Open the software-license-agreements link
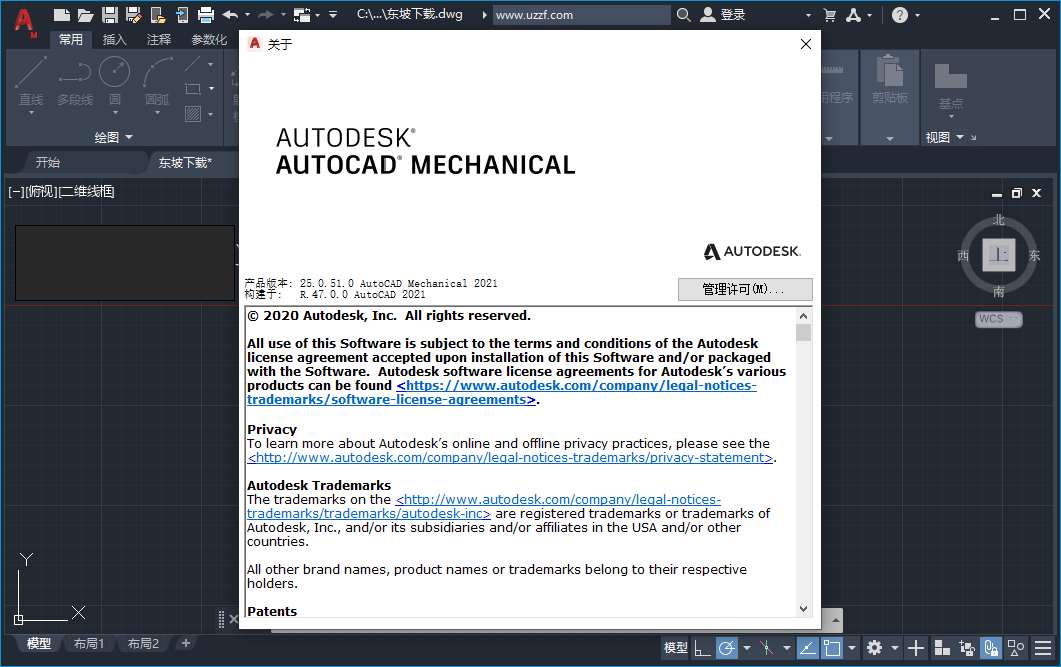The height and width of the screenshot is (667, 1061). (x=501, y=392)
